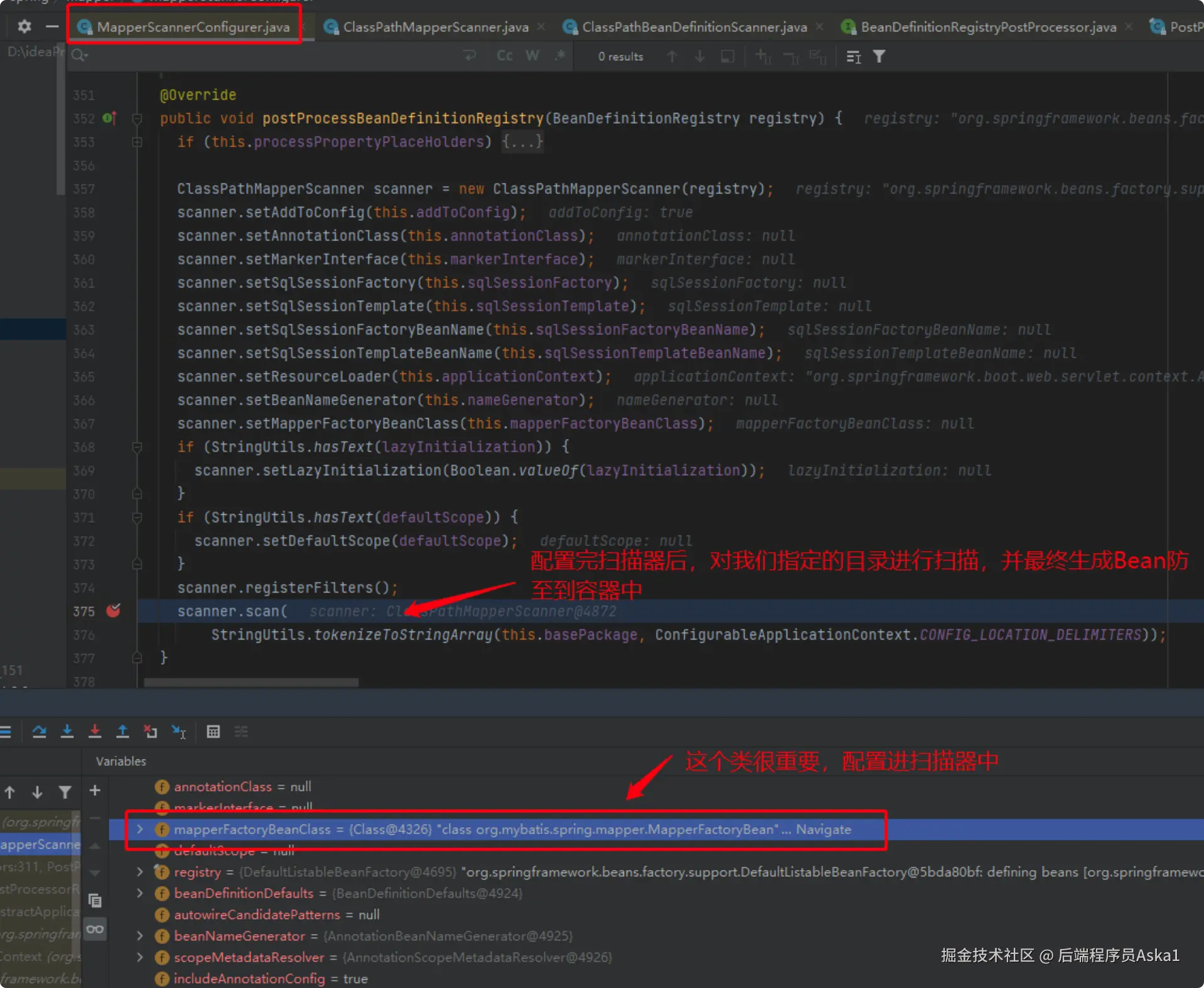Expand the mapperFactoryBeanClass variable
This screenshot has width=1204, height=988.
[x=140, y=829]
